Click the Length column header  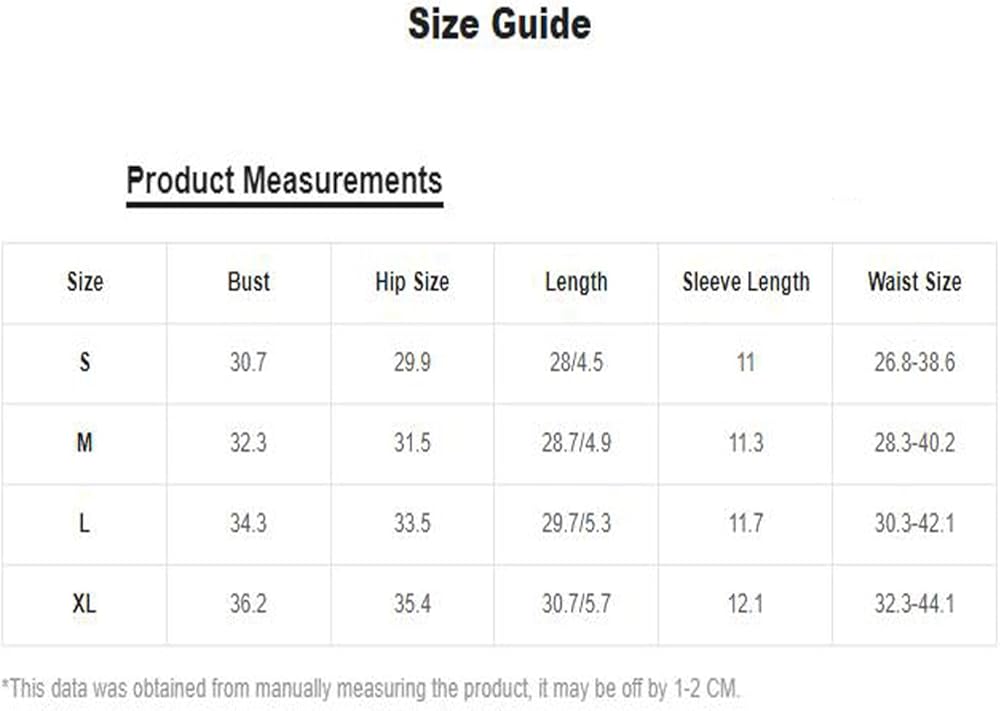(x=576, y=282)
